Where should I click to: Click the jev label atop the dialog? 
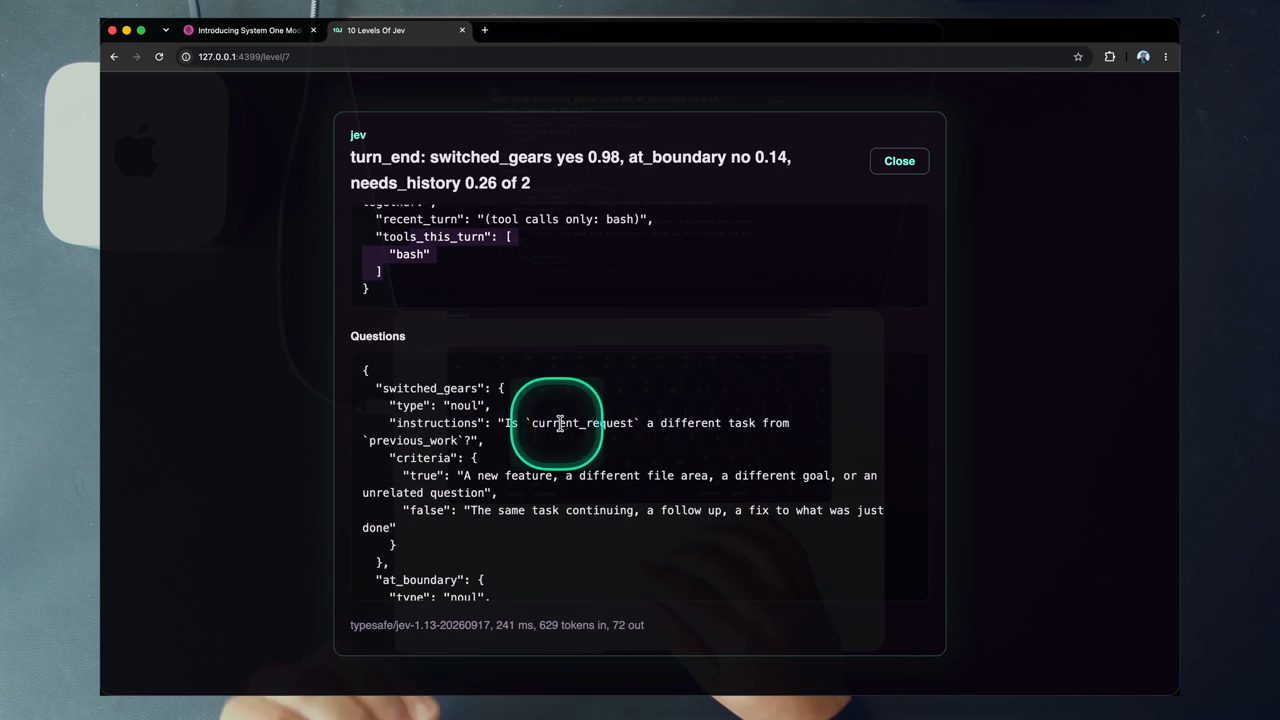[x=358, y=135]
